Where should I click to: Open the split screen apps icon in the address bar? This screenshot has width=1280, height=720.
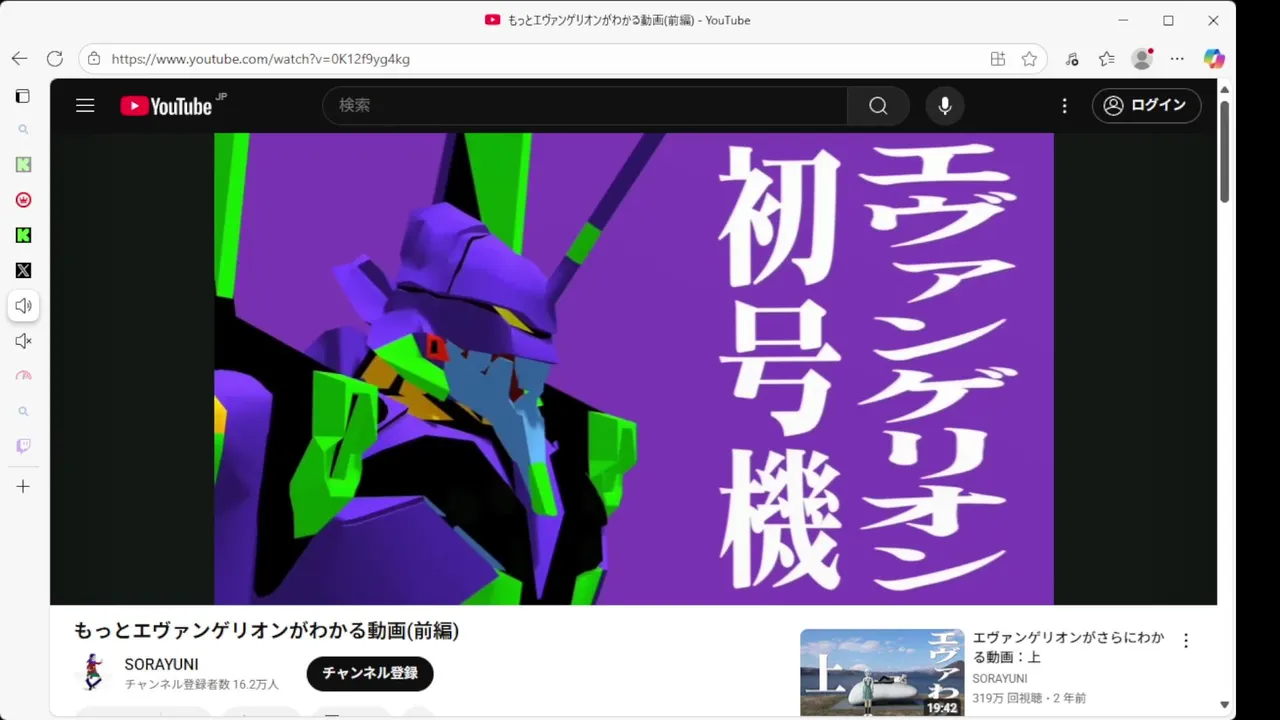point(998,59)
